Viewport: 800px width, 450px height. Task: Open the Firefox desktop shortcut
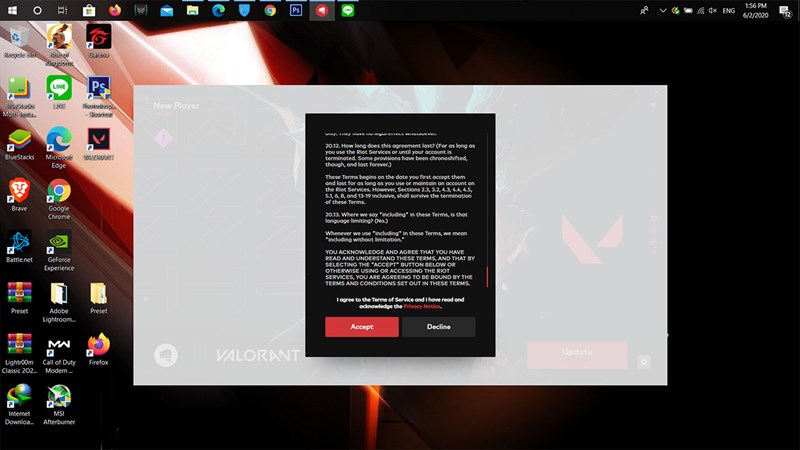[98, 349]
